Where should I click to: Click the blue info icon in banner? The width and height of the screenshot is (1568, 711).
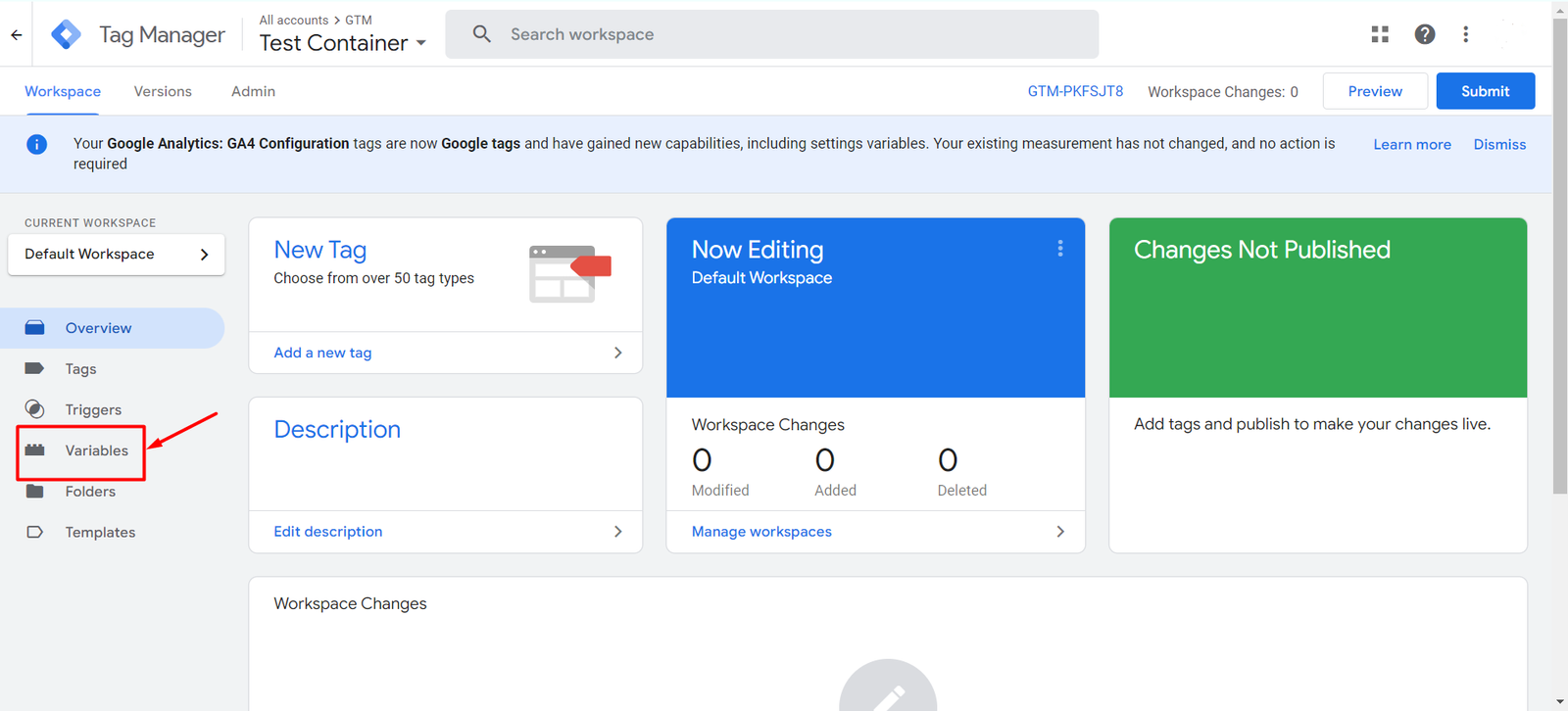[x=36, y=145]
